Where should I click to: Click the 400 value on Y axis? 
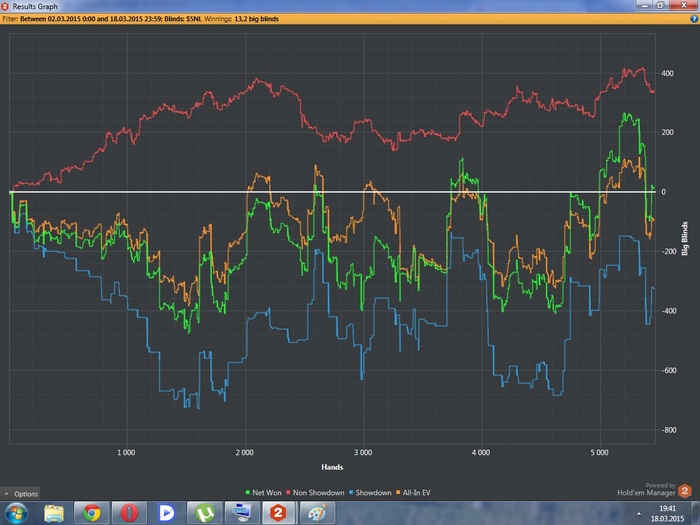tap(667, 73)
